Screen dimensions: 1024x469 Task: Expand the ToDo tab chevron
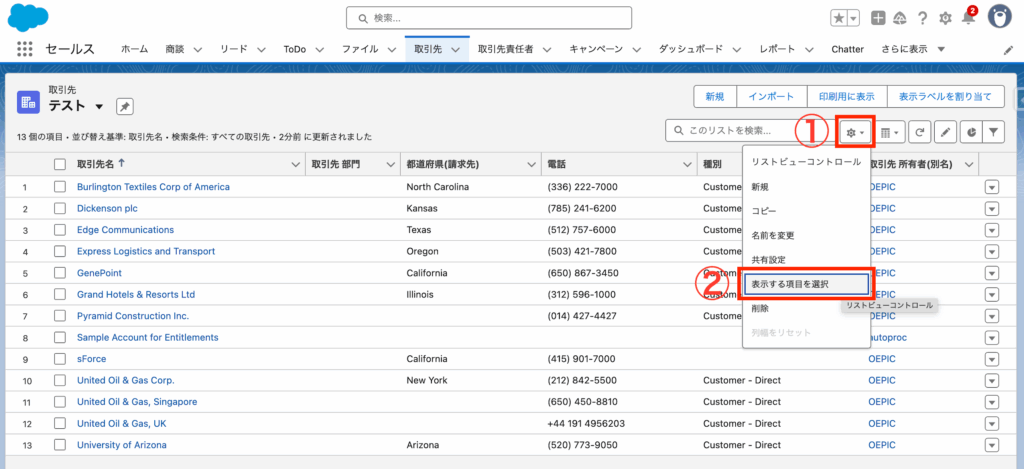tap(320, 50)
